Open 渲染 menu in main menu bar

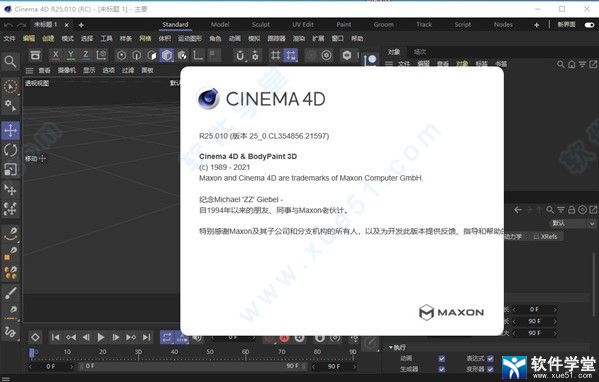pyautogui.click(x=299, y=39)
